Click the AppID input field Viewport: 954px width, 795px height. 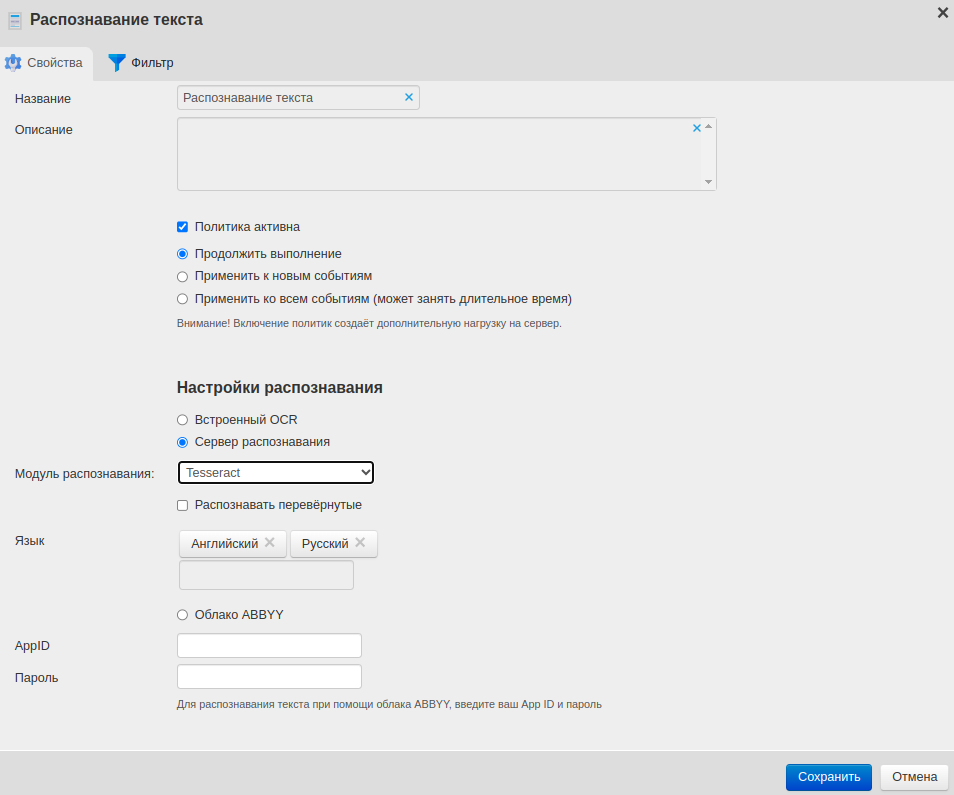[269, 646]
